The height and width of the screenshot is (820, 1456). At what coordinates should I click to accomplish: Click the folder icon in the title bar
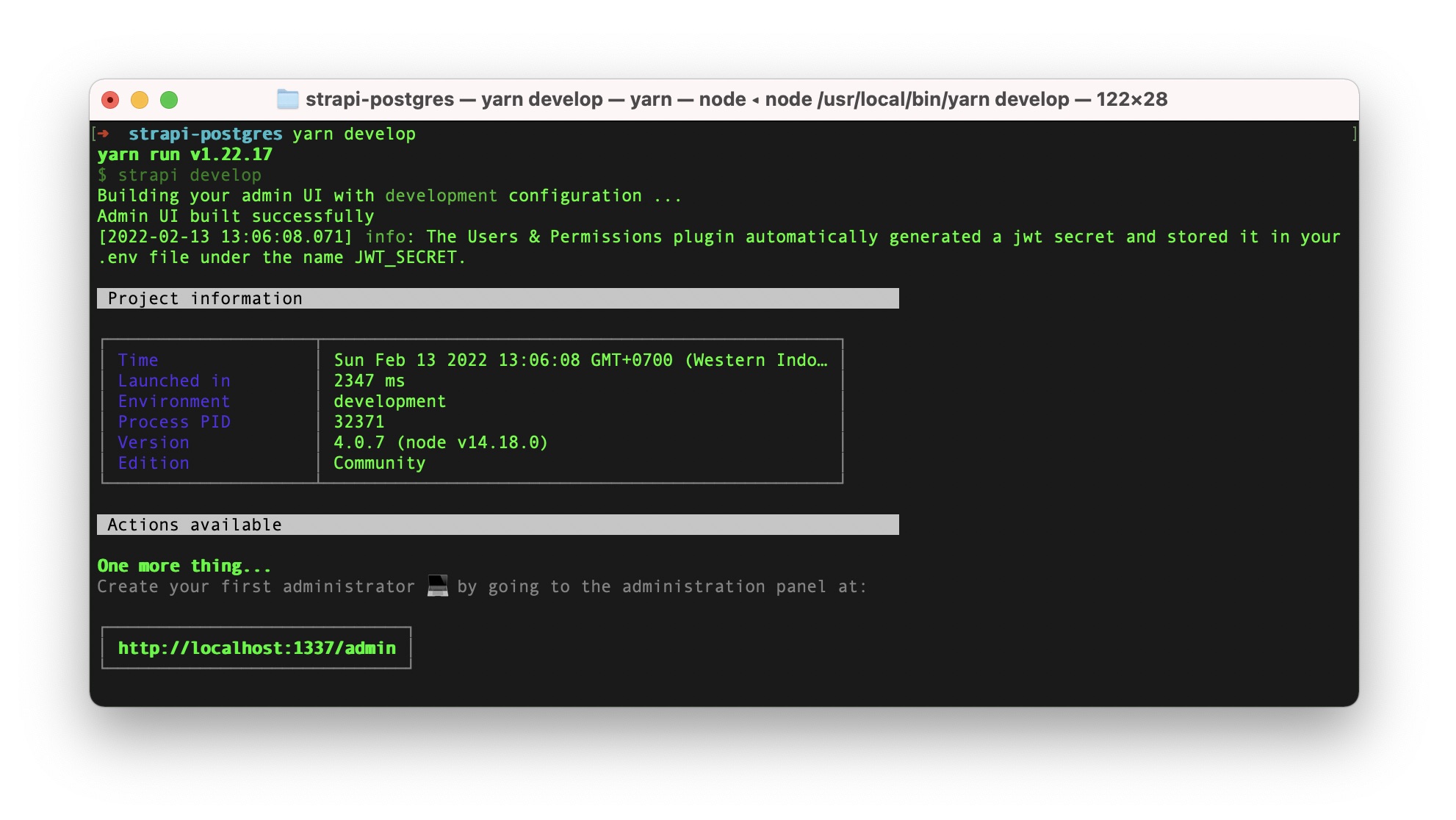coord(287,98)
